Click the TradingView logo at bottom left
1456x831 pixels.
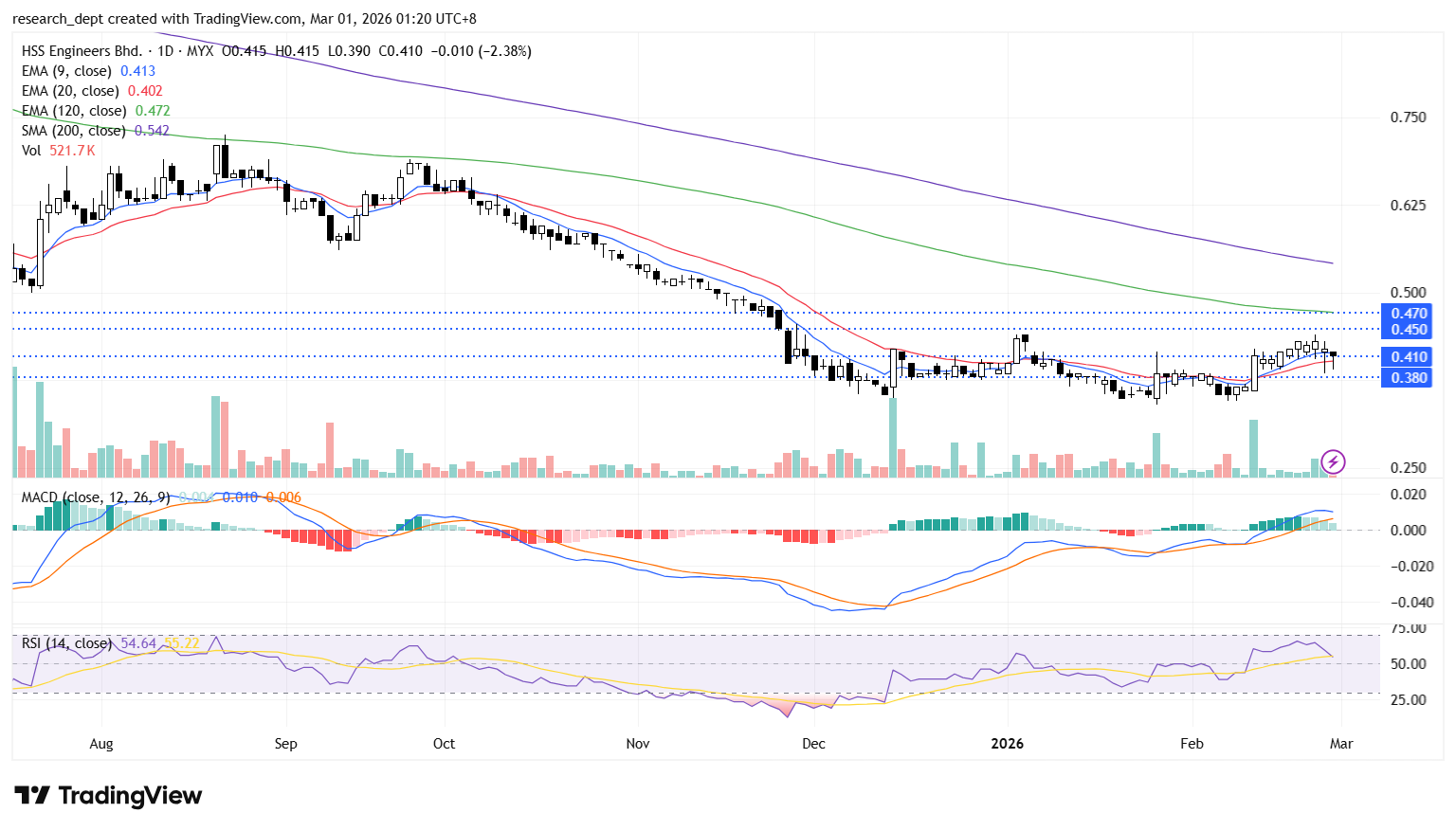pyautogui.click(x=108, y=795)
